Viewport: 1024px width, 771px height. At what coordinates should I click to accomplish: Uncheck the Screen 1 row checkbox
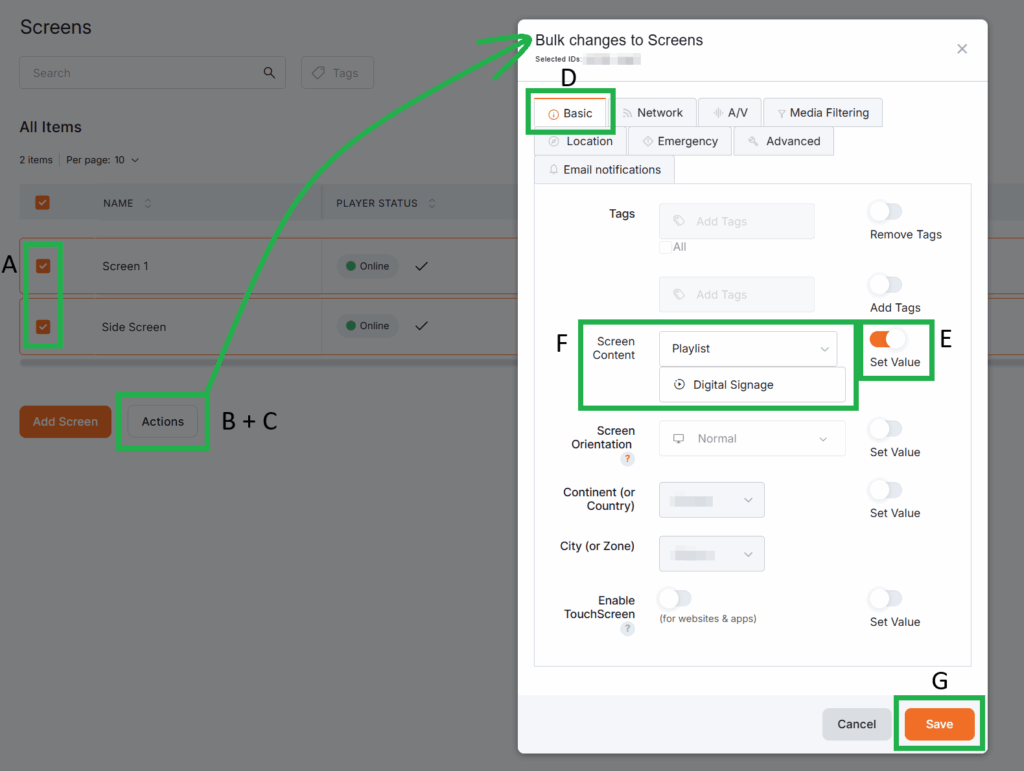click(x=43, y=266)
